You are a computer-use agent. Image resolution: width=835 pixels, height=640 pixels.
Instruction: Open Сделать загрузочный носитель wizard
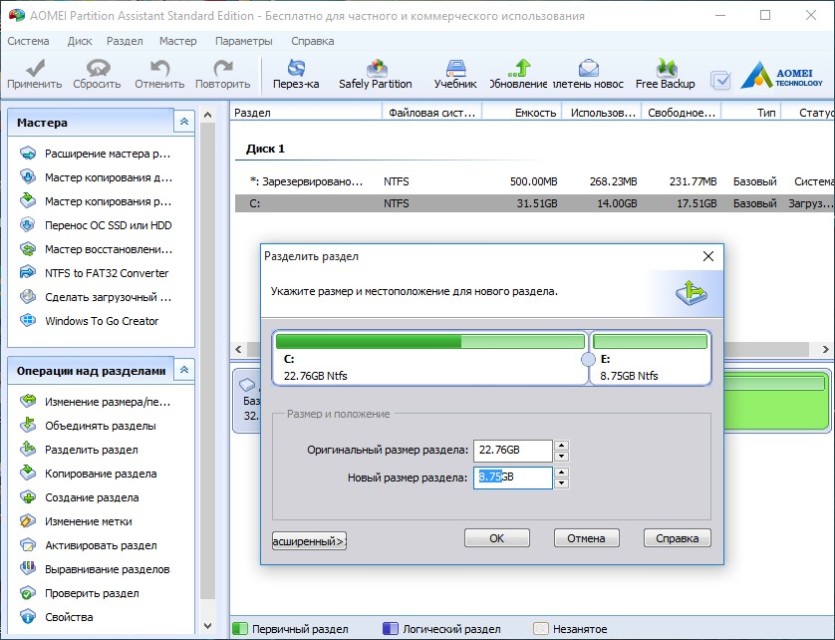point(95,297)
